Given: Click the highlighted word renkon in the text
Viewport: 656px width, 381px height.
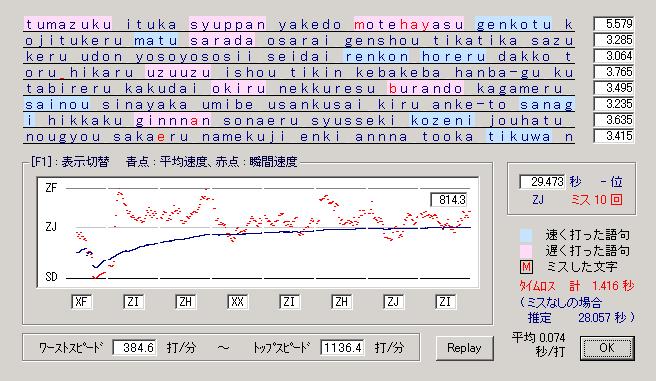Looking at the screenshot, I should (x=376, y=56).
